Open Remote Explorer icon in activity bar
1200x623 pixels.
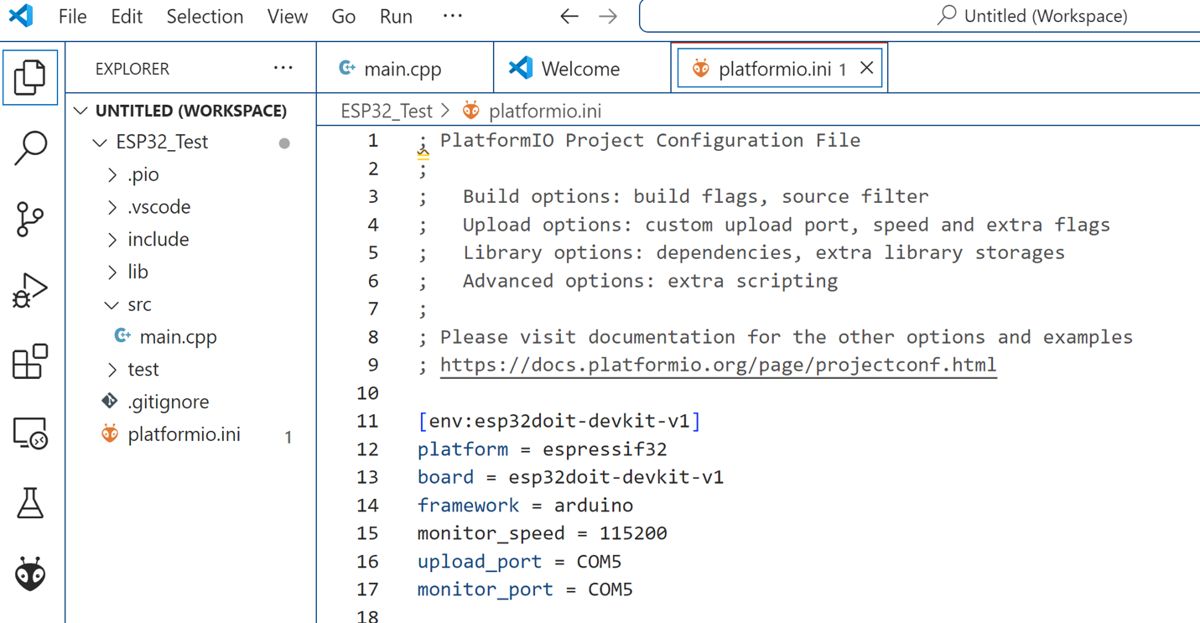click(30, 433)
